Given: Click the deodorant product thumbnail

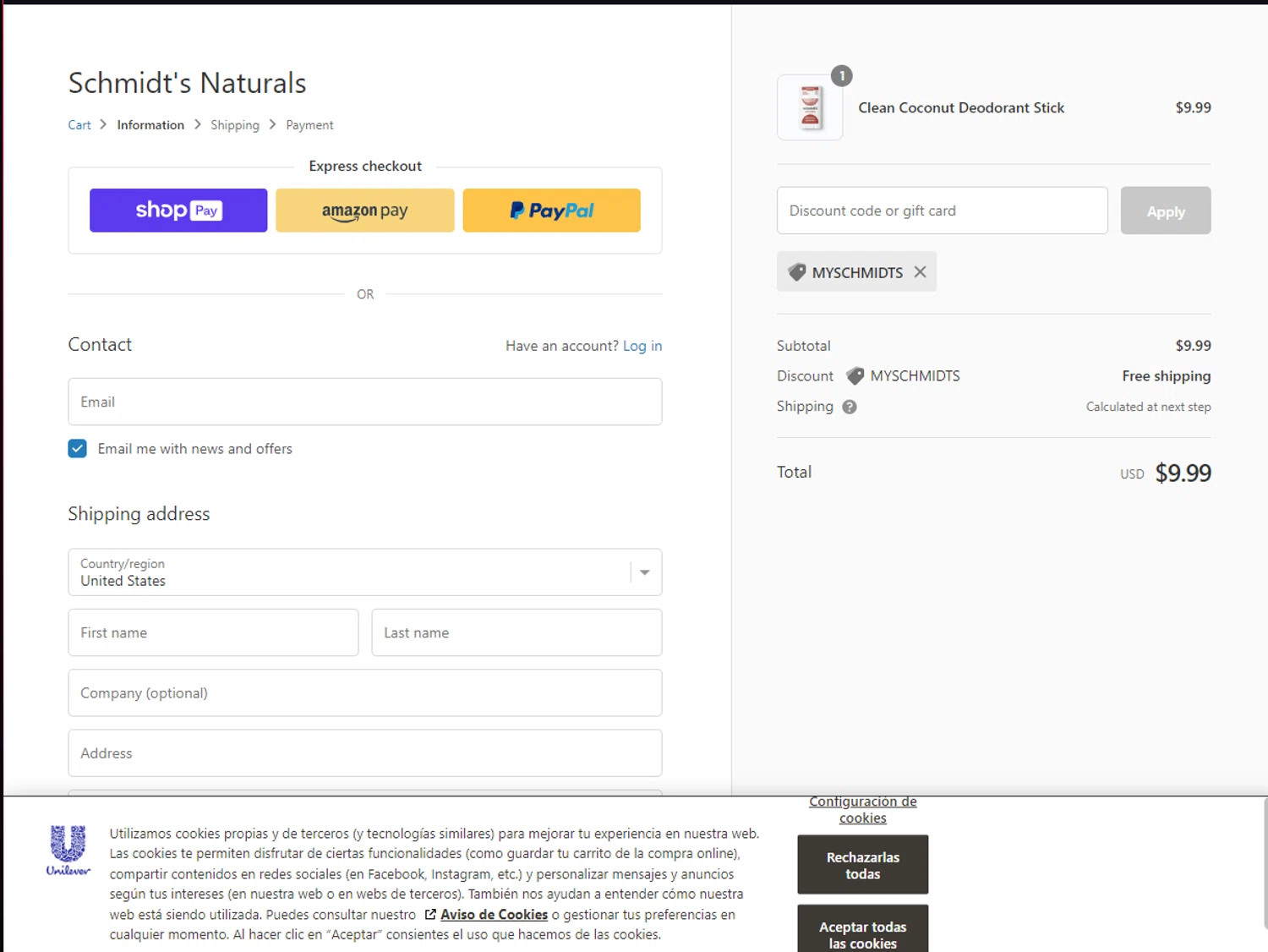Looking at the screenshot, I should [x=810, y=107].
